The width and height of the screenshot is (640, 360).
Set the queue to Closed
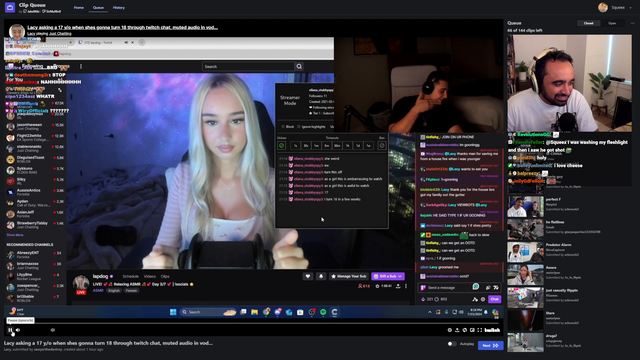[x=588, y=23]
